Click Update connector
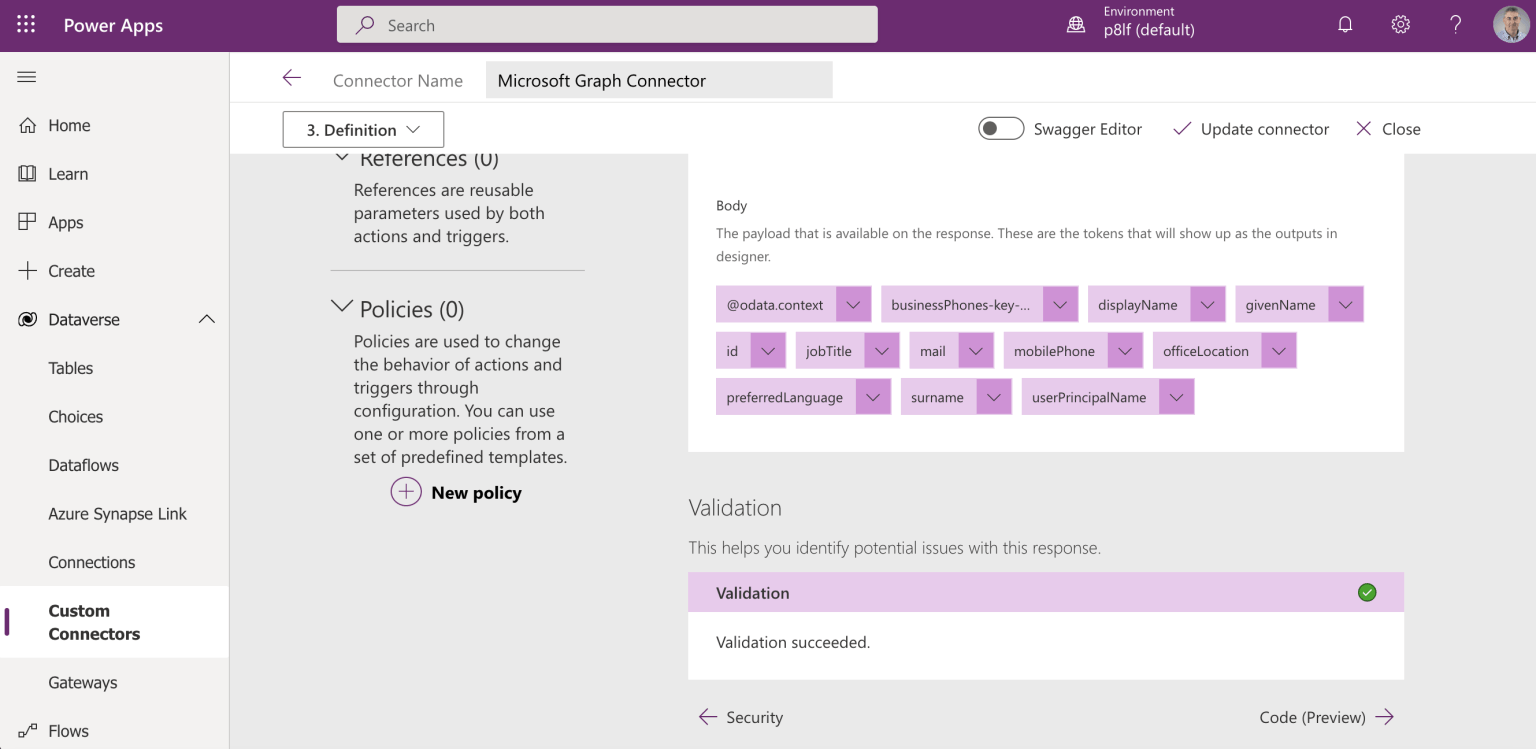The width and height of the screenshot is (1536, 749). pyautogui.click(x=1251, y=129)
